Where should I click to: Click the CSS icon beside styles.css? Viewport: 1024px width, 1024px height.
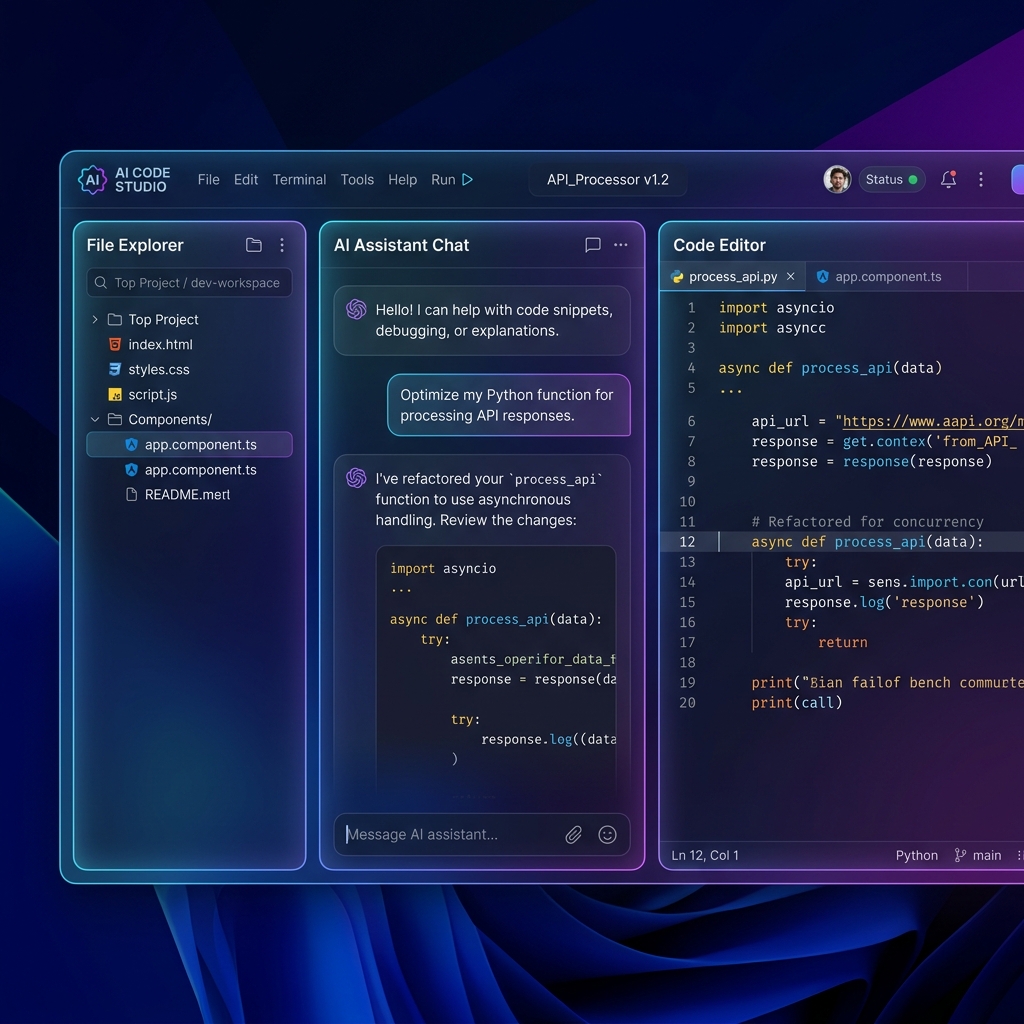(115, 370)
